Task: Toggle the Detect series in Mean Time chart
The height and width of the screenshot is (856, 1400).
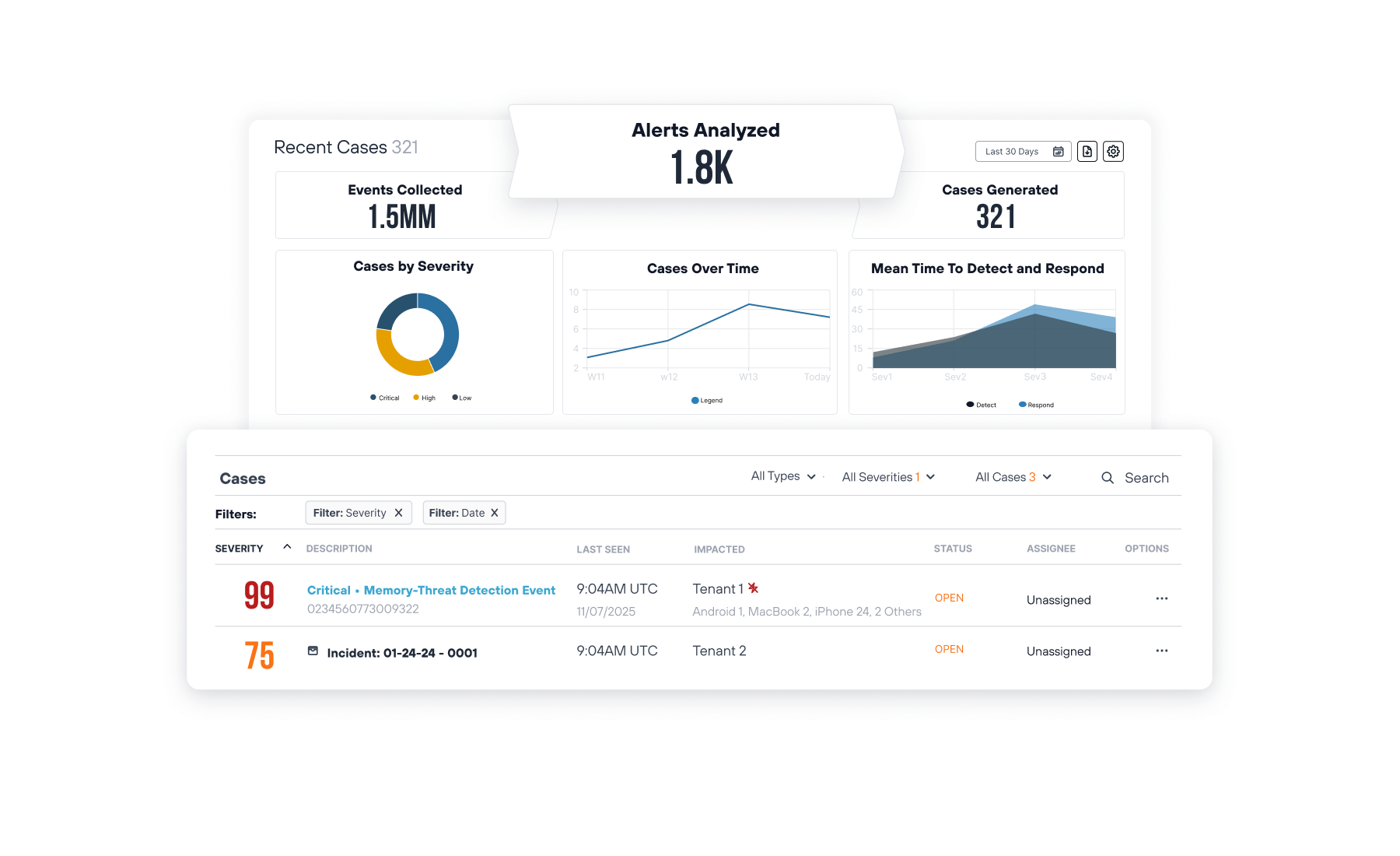Action: [x=979, y=405]
